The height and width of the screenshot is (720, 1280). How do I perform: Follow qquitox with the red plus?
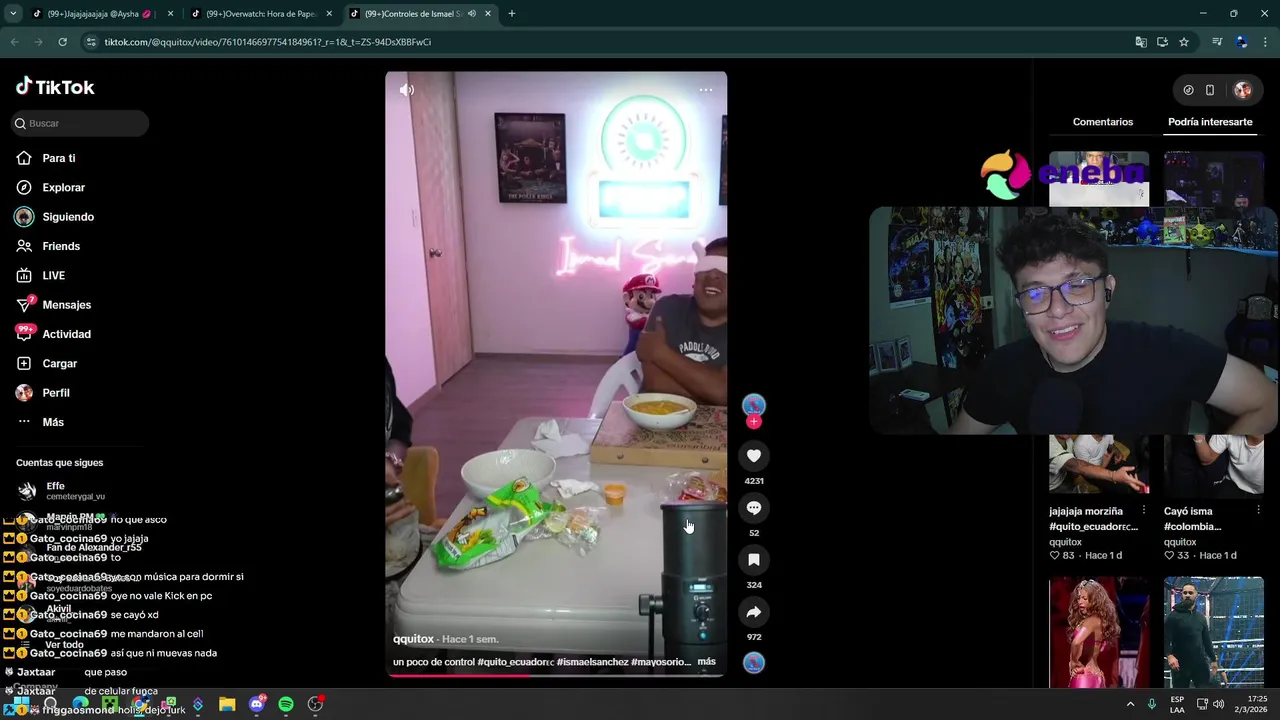coord(754,421)
